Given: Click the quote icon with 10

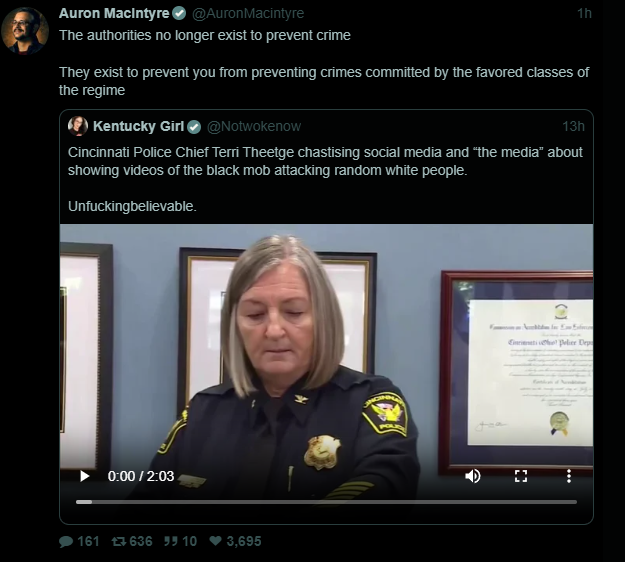Looking at the screenshot, I should pyautogui.click(x=170, y=541).
